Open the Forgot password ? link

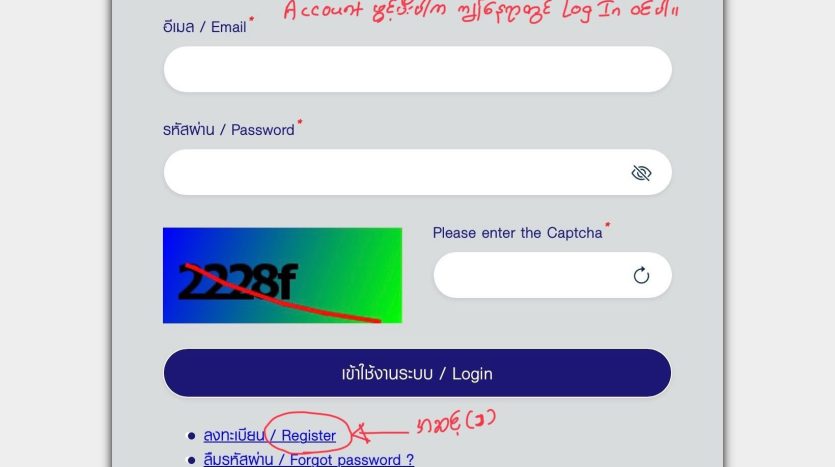click(308, 459)
